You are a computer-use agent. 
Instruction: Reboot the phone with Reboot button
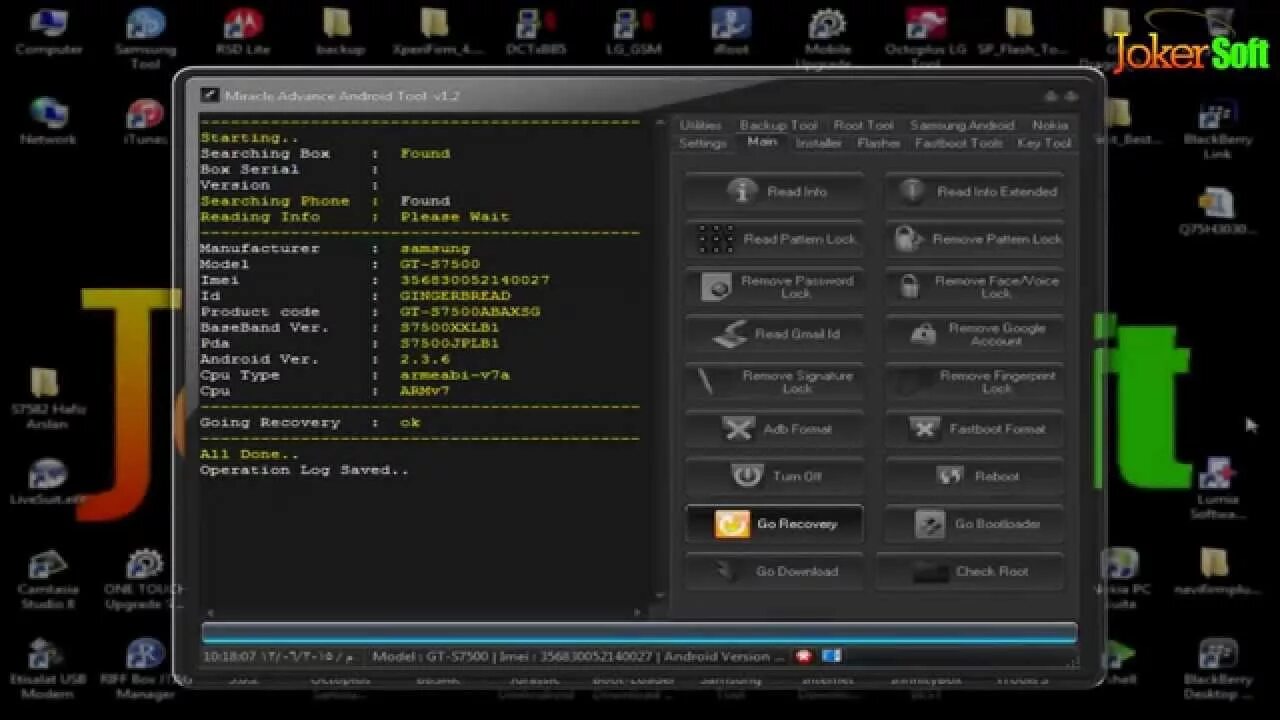pos(974,476)
